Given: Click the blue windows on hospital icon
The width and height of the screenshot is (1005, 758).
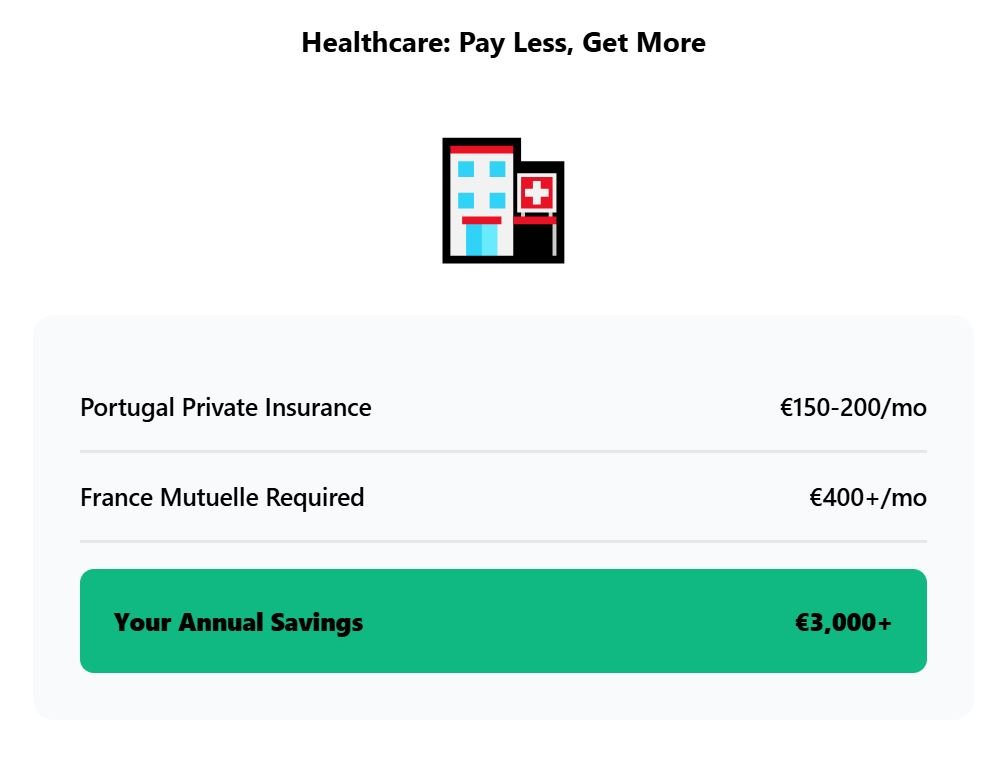Looking at the screenshot, I should [x=481, y=184].
